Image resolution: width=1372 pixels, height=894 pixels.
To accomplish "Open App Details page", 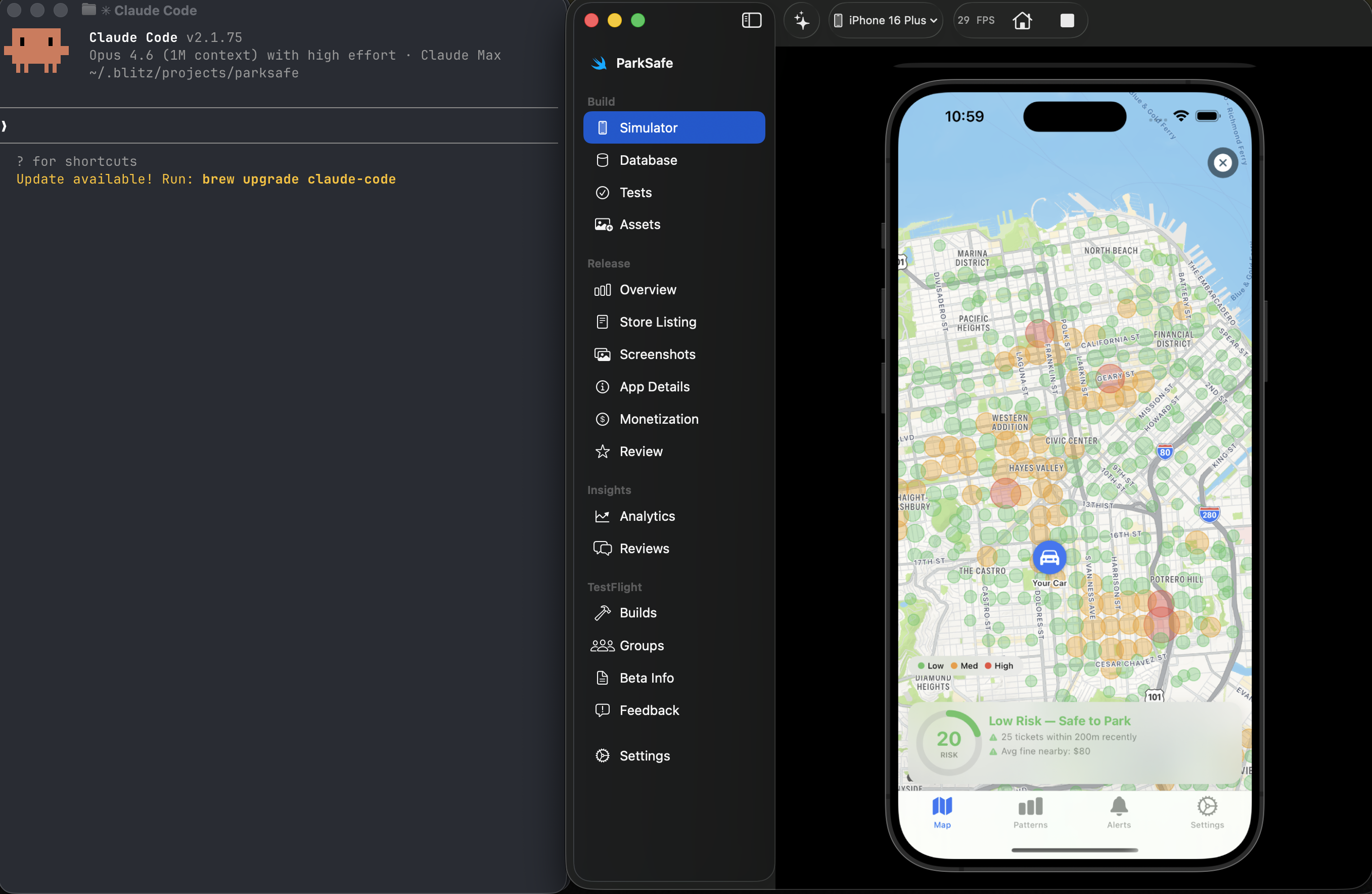I will [674, 386].
